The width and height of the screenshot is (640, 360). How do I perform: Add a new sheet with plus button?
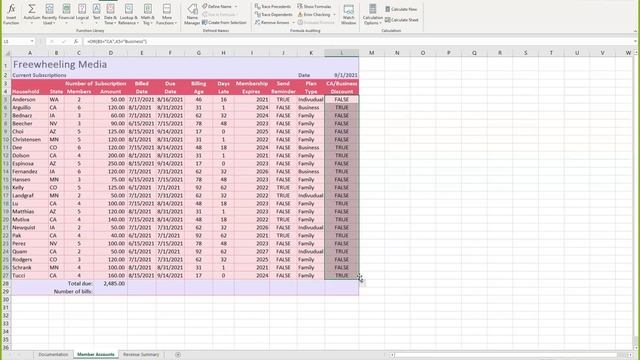coord(178,355)
